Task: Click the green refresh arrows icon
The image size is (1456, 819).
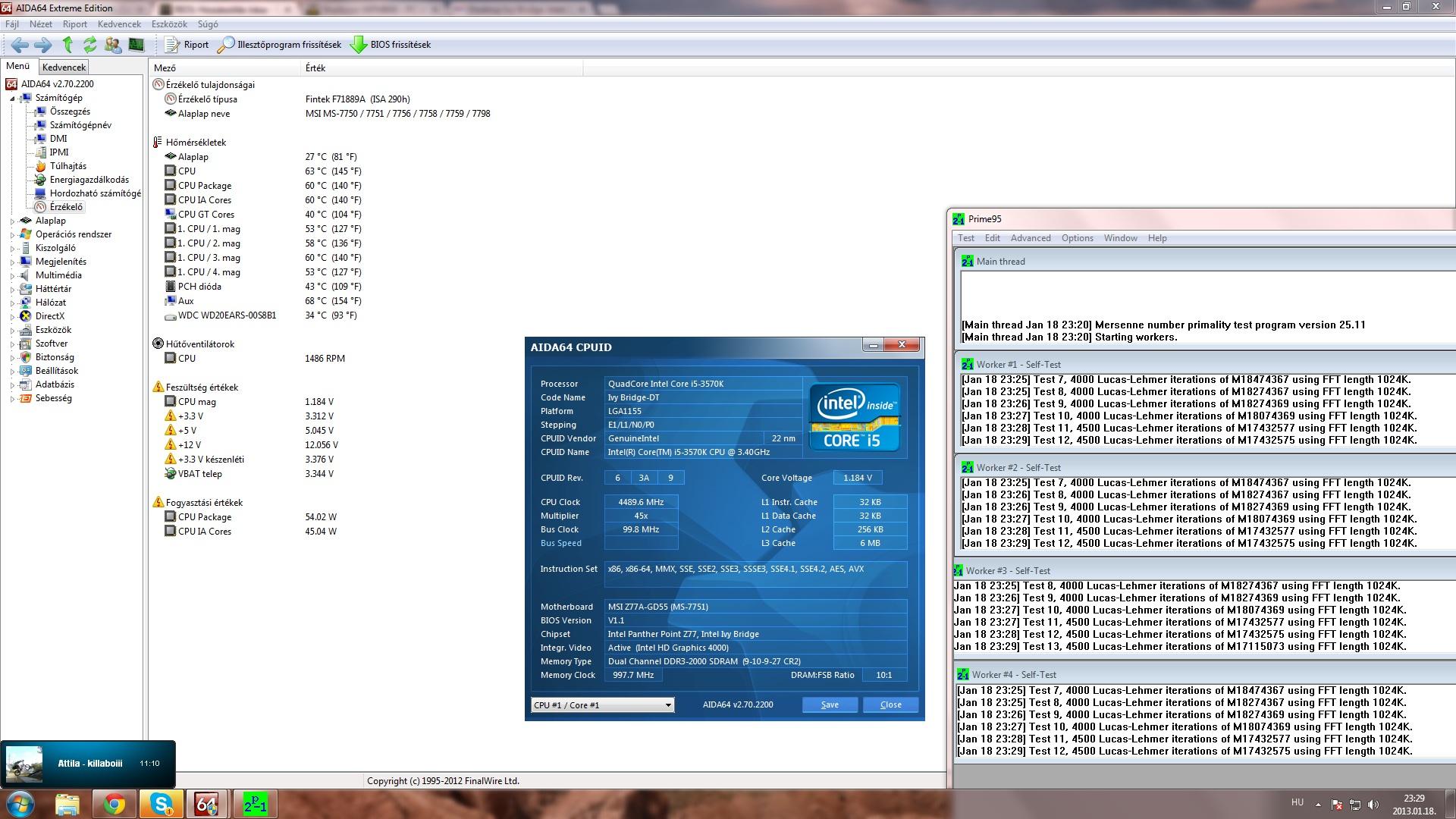Action: pos(89,45)
